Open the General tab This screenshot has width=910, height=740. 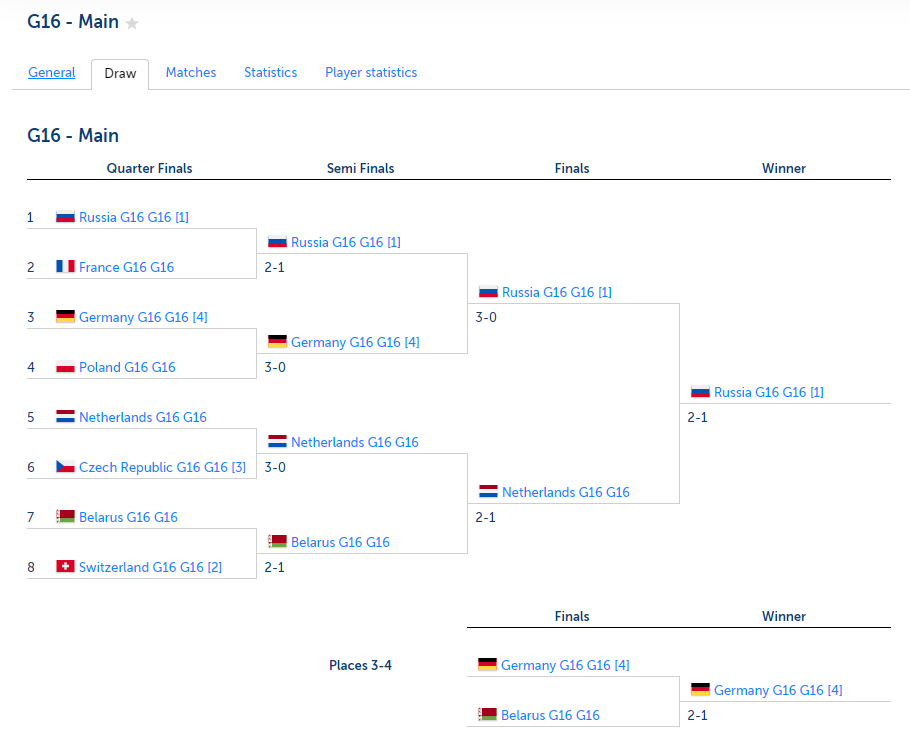[x=52, y=73]
